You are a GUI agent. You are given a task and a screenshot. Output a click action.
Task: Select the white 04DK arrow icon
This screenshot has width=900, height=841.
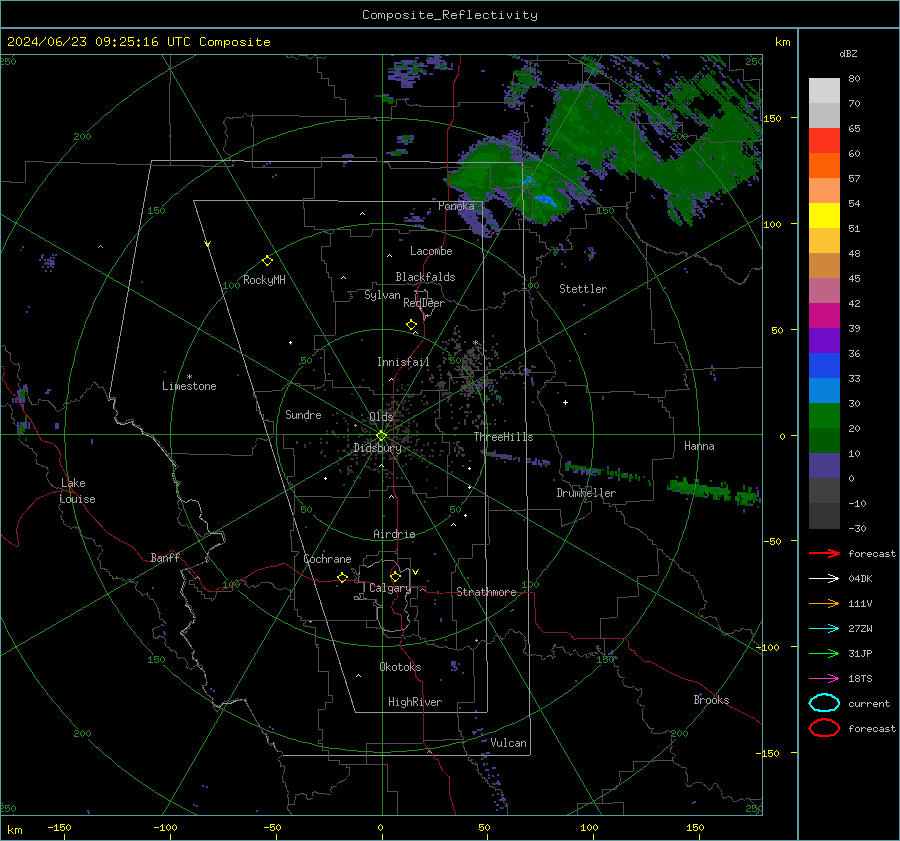click(x=824, y=579)
